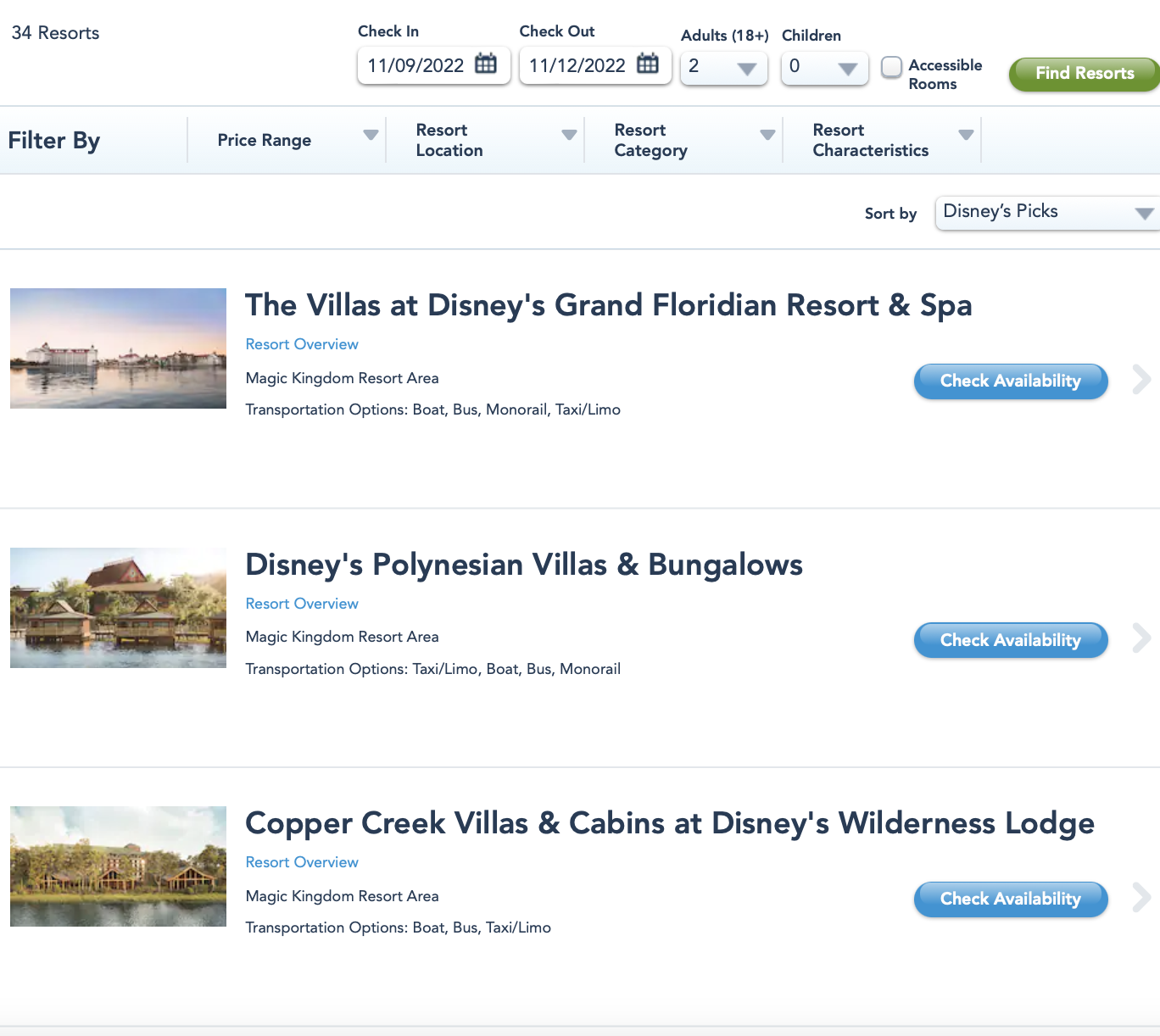Expand the Sort by Disney's Picks dropdown
Image resolution: width=1160 pixels, height=1036 pixels.
coord(1047,213)
